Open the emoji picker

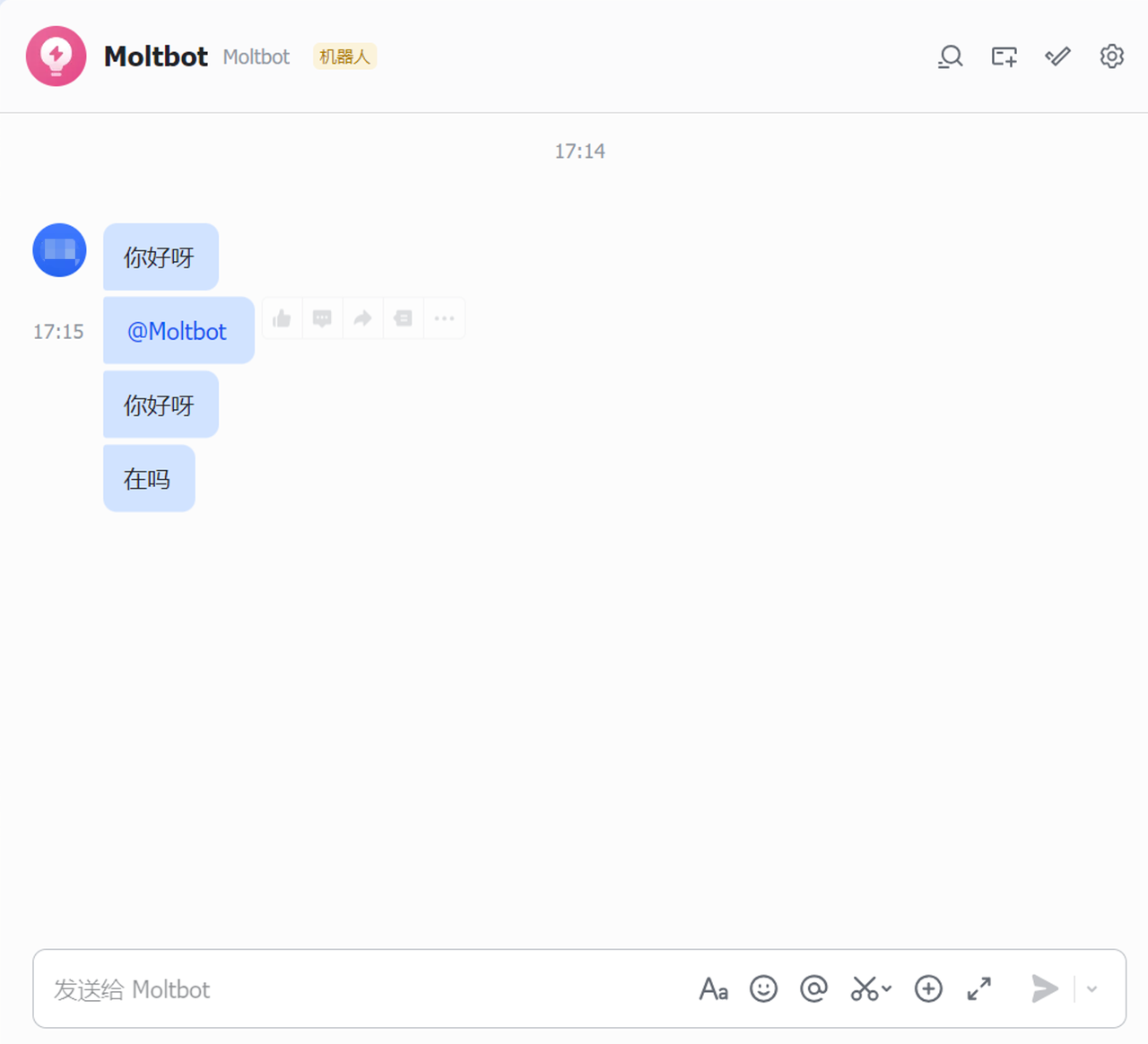pos(763,988)
